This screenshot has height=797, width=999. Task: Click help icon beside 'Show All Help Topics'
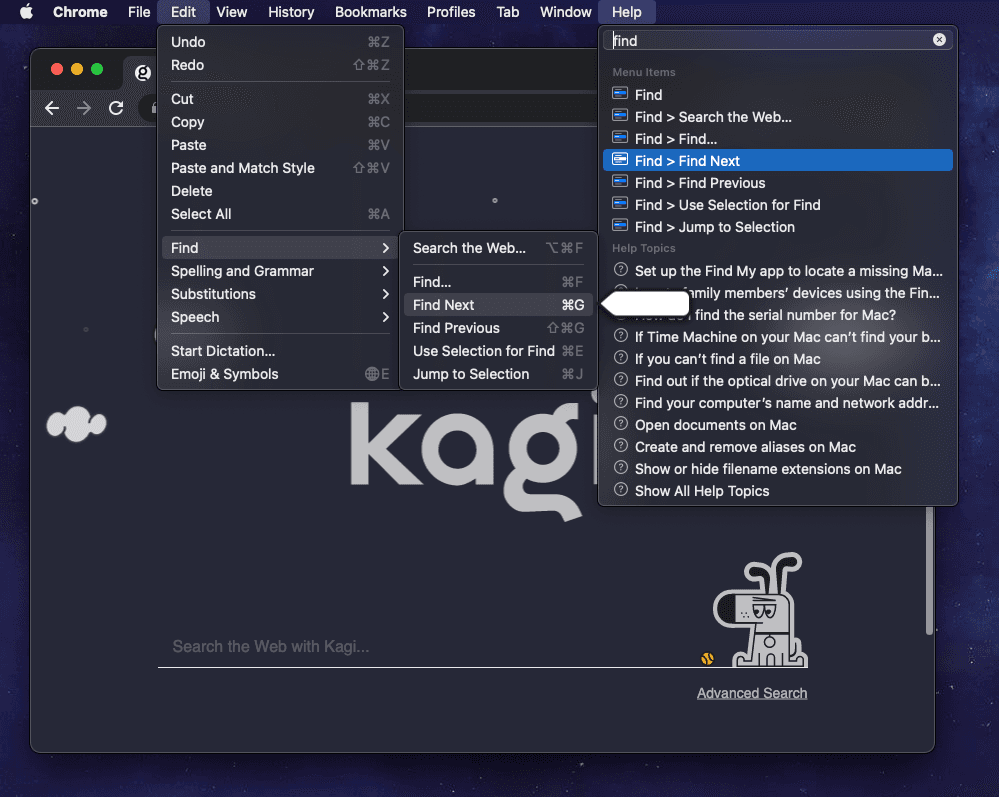pyautogui.click(x=621, y=490)
